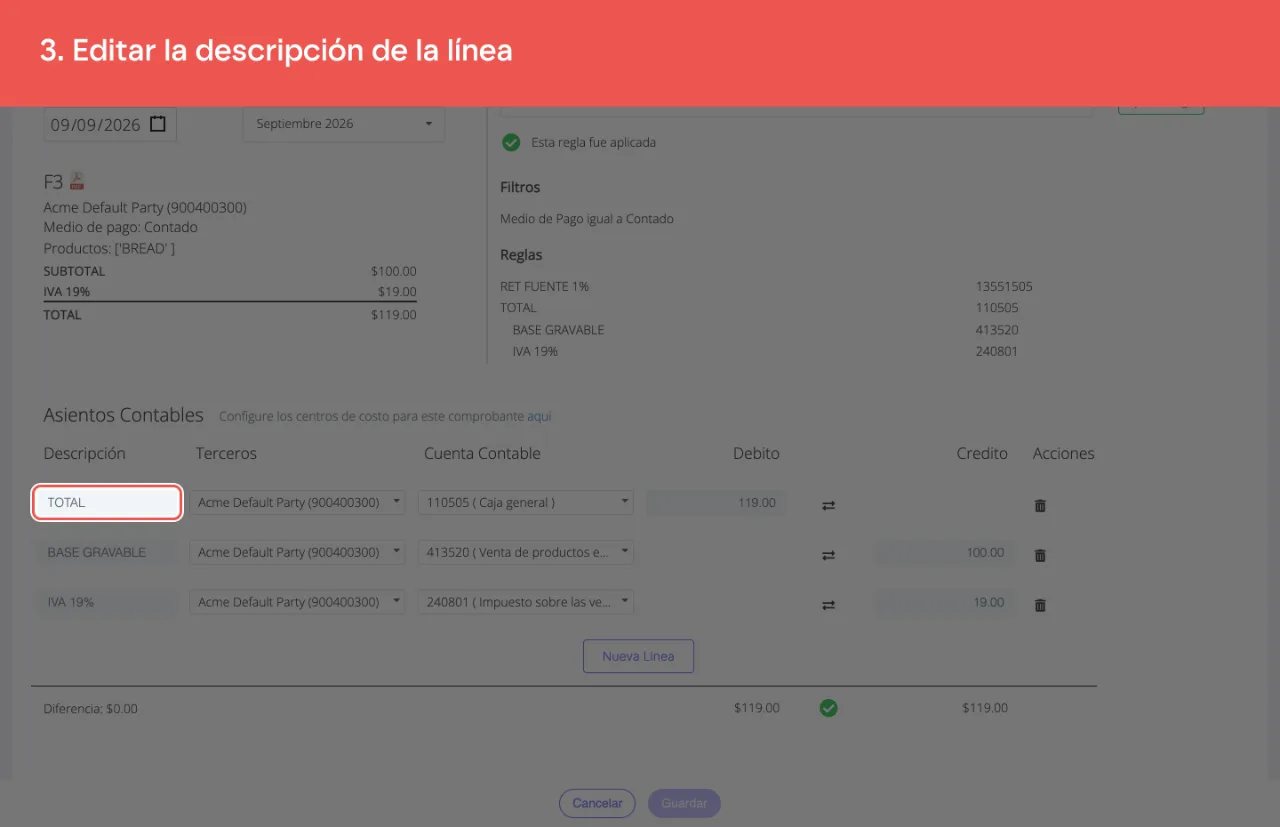1280x827 pixels.
Task: Open calendar picker beside date 09/09/2026
Action: tap(158, 125)
